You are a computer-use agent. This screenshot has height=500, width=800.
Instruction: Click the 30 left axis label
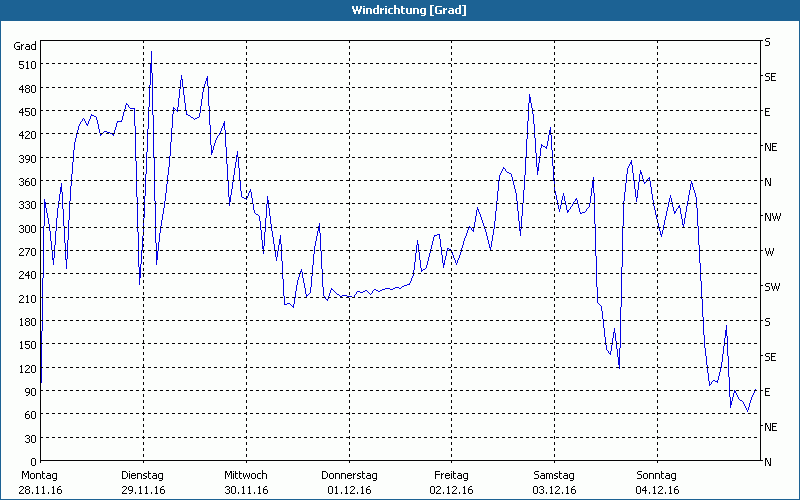tap(31, 439)
